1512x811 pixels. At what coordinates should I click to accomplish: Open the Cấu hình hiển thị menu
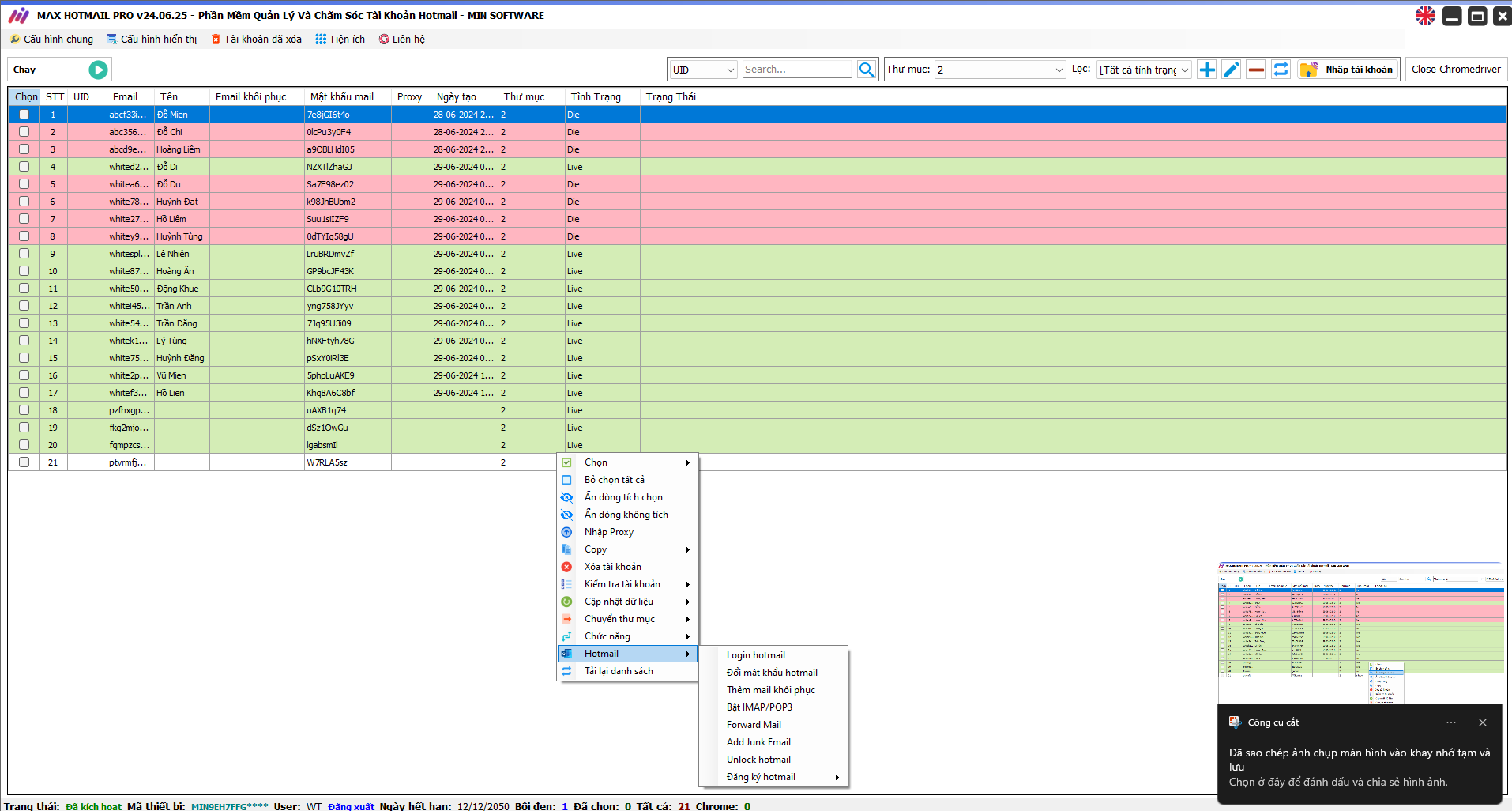click(152, 39)
